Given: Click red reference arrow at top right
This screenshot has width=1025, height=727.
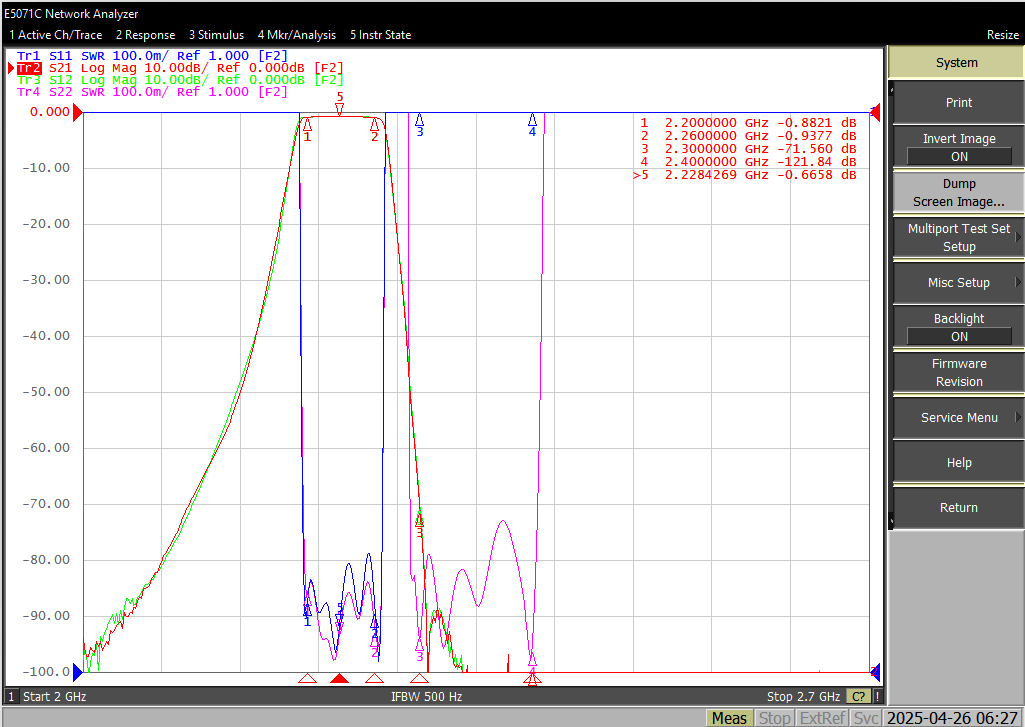Looking at the screenshot, I should (875, 113).
